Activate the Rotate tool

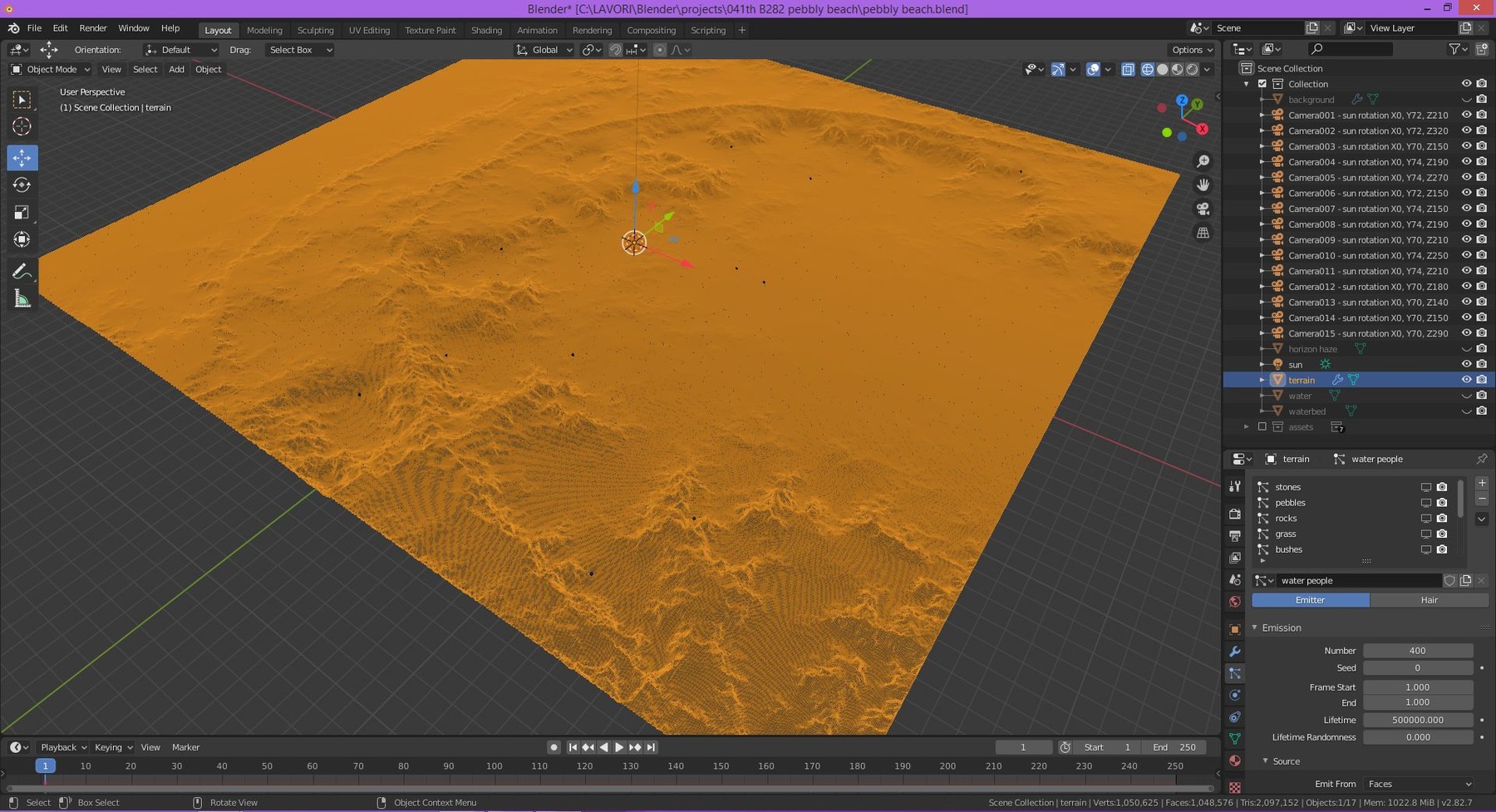pyautogui.click(x=22, y=185)
